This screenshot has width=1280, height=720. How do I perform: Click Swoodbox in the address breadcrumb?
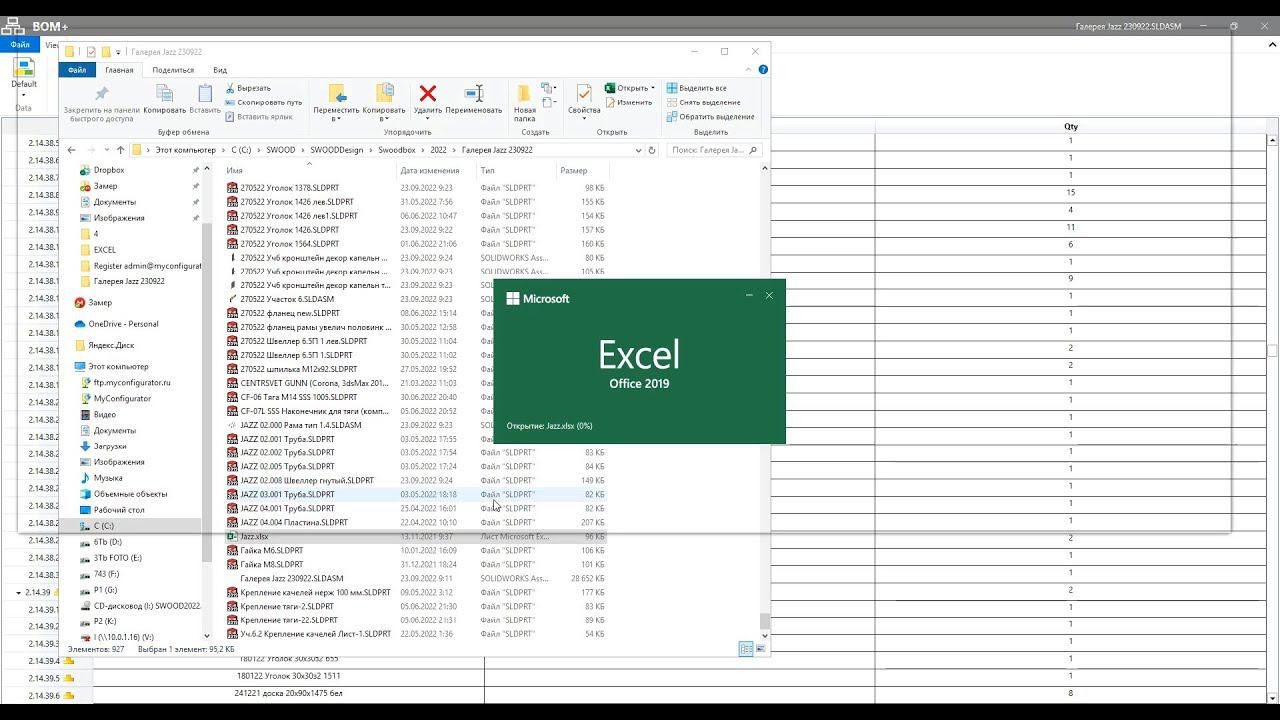click(x=396, y=150)
